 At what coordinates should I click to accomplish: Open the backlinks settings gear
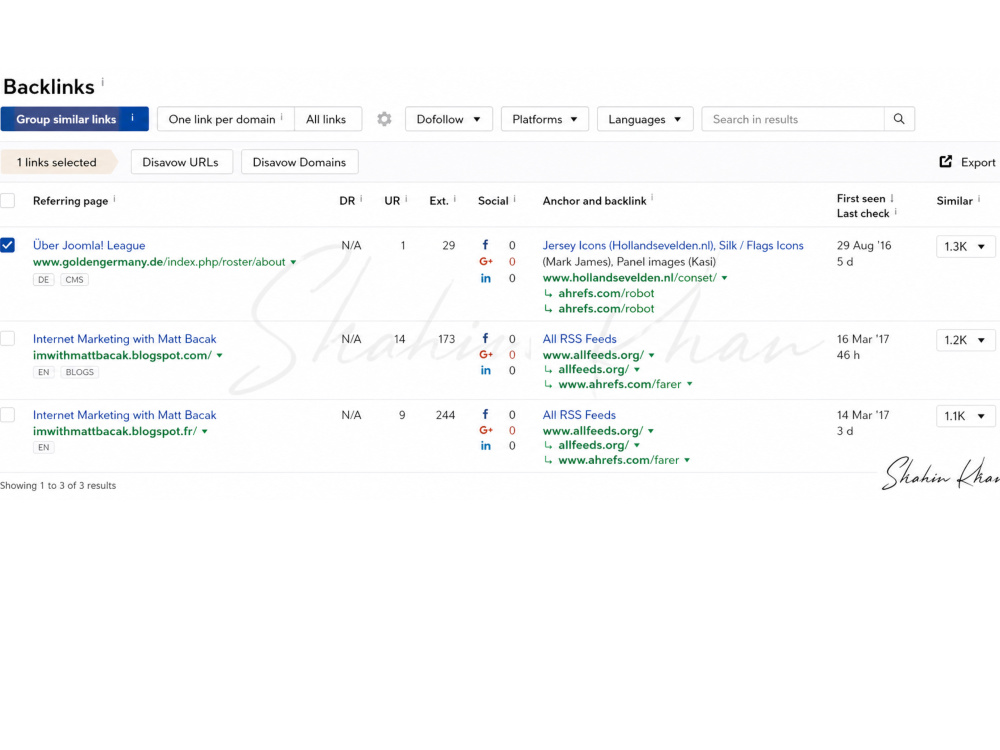384,119
